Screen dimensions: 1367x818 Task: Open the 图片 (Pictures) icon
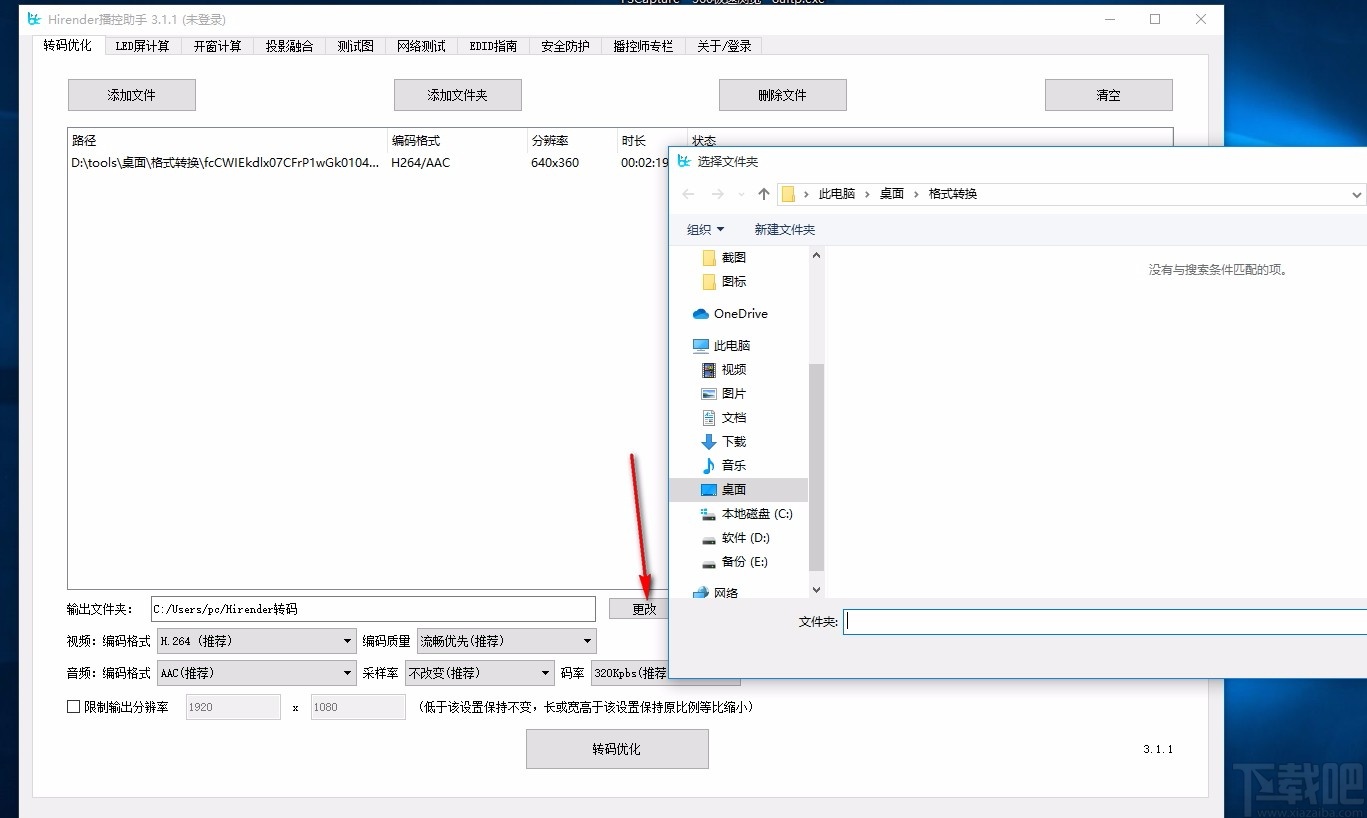pos(709,393)
